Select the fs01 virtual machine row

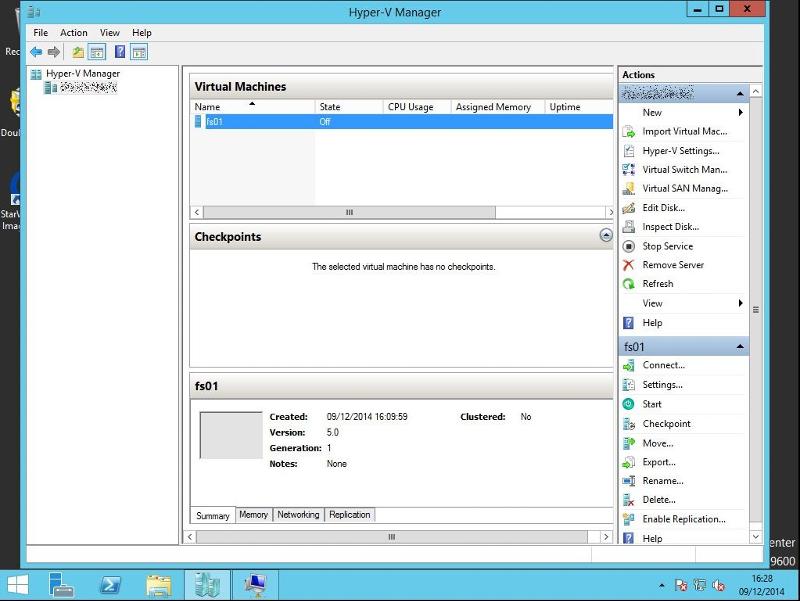click(403, 121)
